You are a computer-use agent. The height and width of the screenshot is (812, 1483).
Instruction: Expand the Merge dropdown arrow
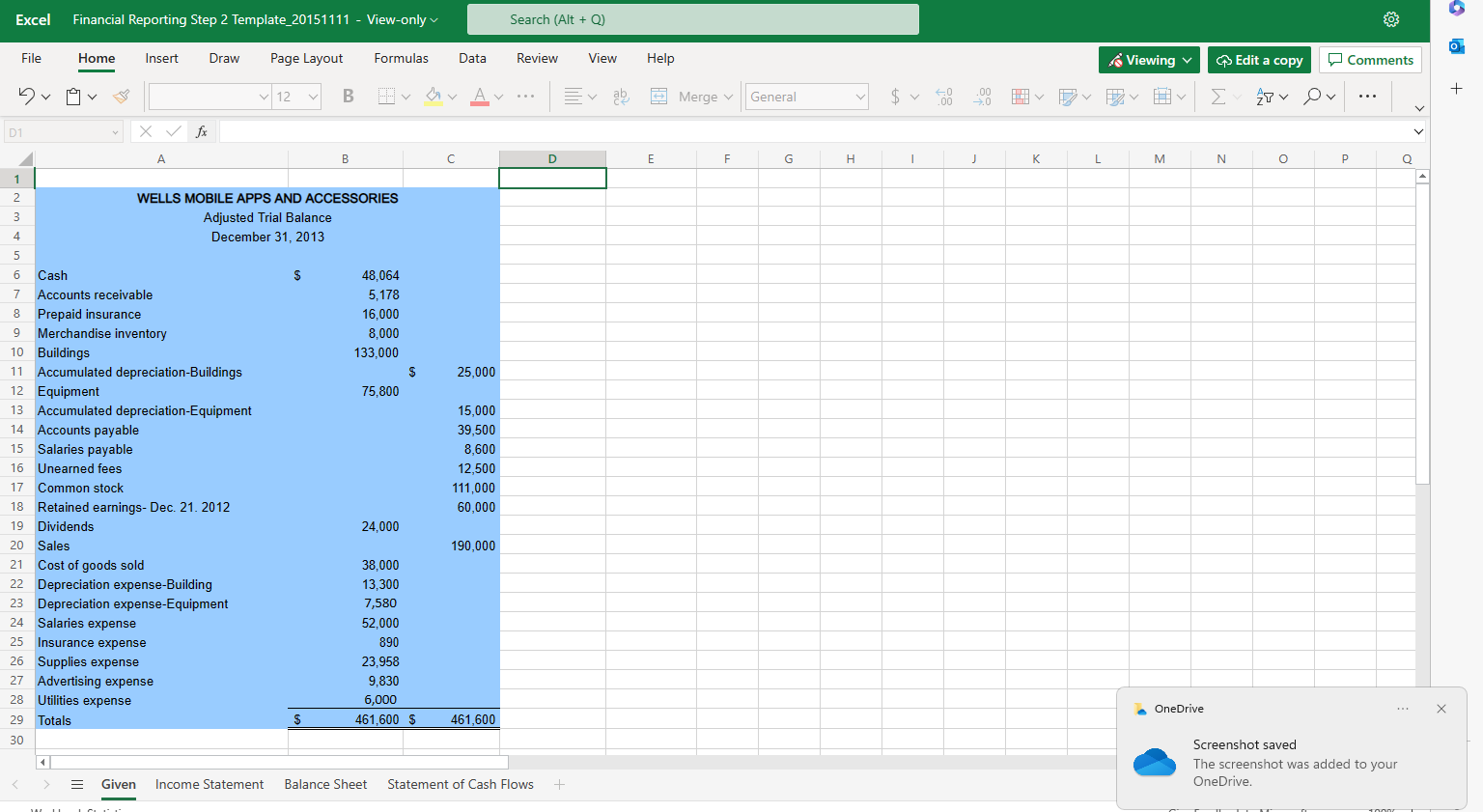pos(728,97)
